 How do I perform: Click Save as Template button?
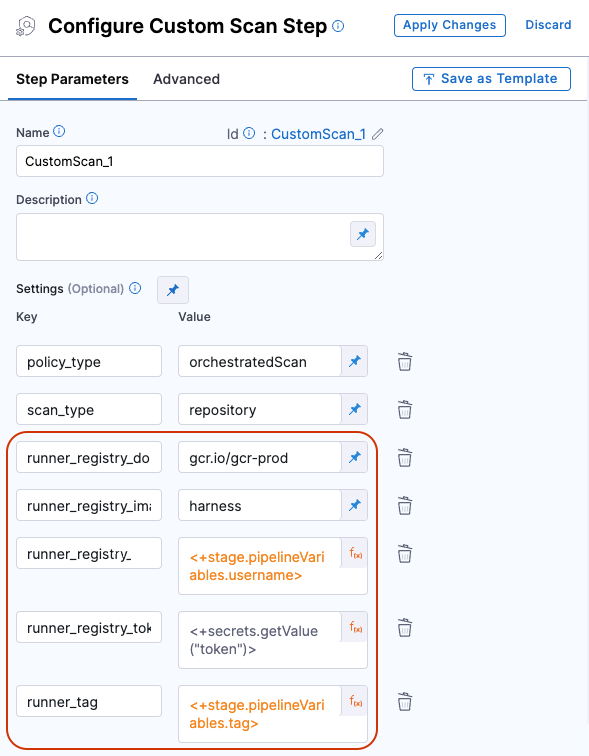(491, 79)
